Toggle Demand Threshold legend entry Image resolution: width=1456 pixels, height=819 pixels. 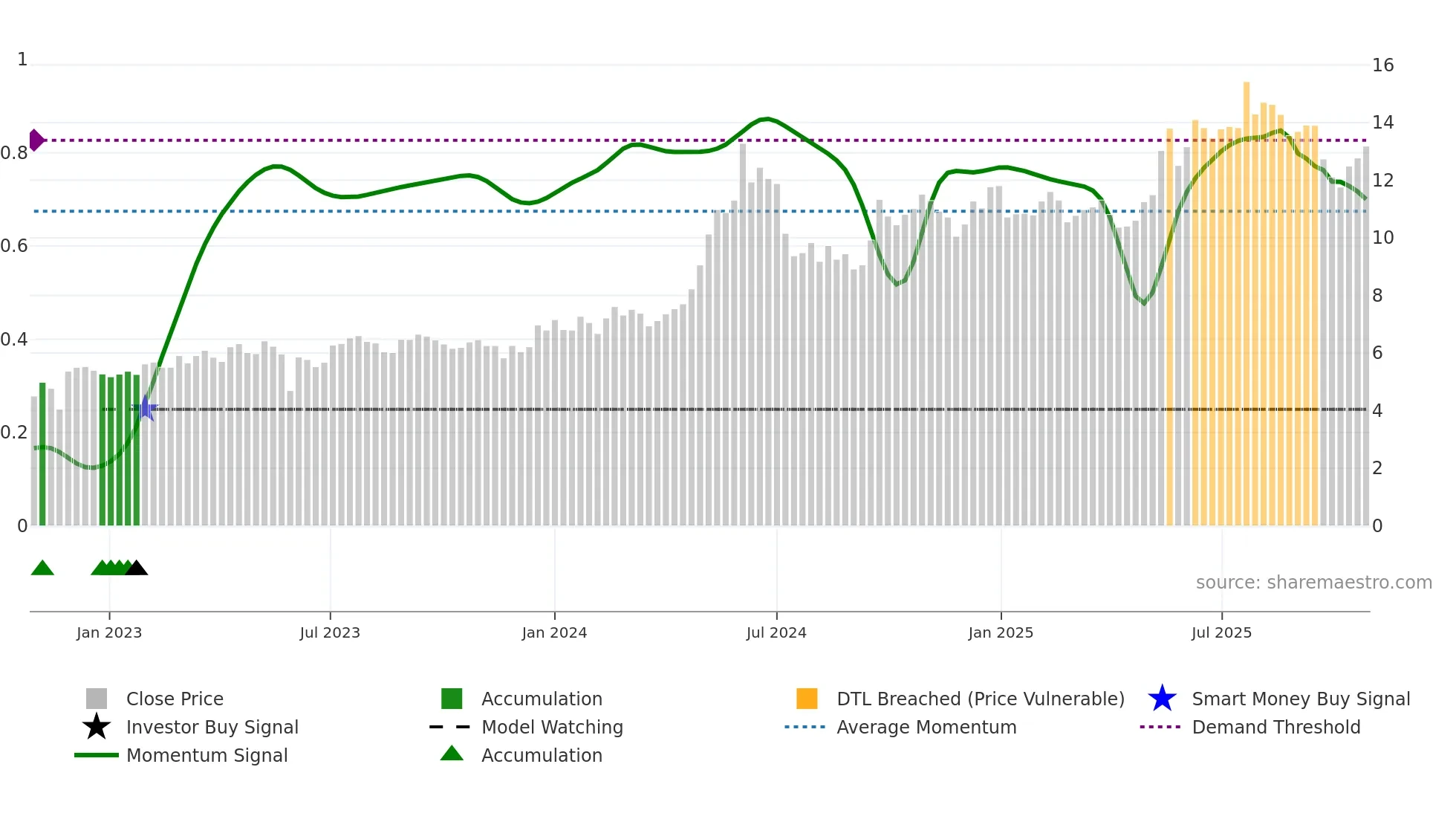coord(1275,727)
